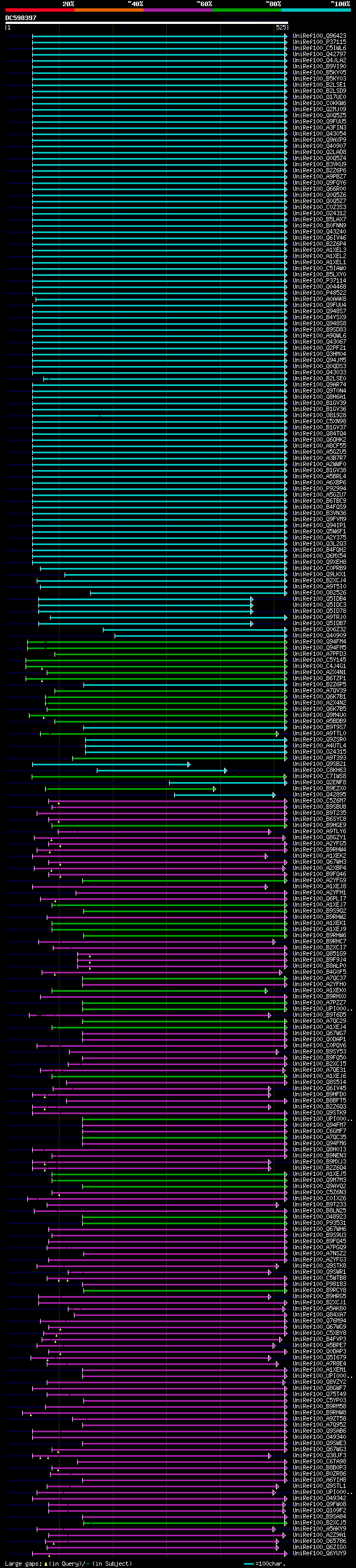Image resolution: width=356 pixels, height=1568 pixels.
Task: Select the hit label UniRef100_O24312
Action: click(319, 214)
